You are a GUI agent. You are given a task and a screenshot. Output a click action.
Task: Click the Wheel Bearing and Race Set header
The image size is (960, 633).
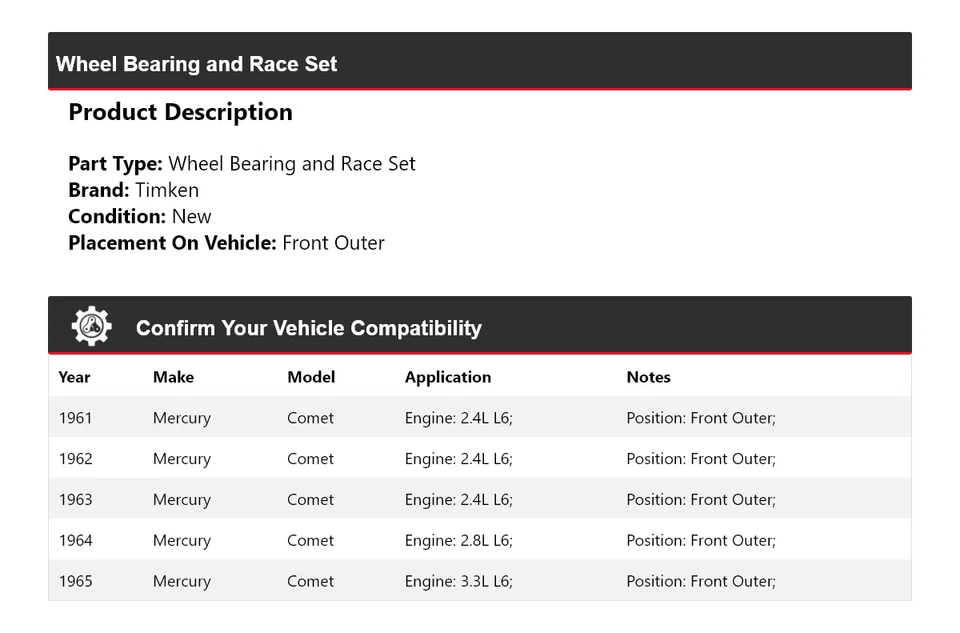[x=196, y=64]
